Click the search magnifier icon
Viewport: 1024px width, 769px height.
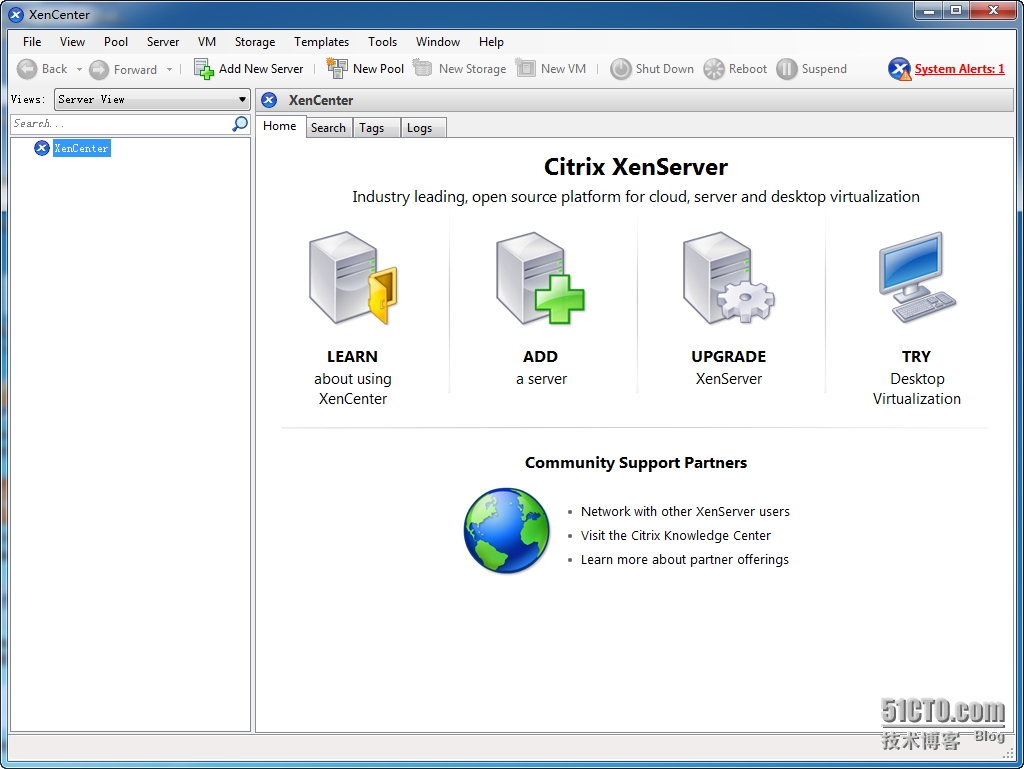pos(240,123)
